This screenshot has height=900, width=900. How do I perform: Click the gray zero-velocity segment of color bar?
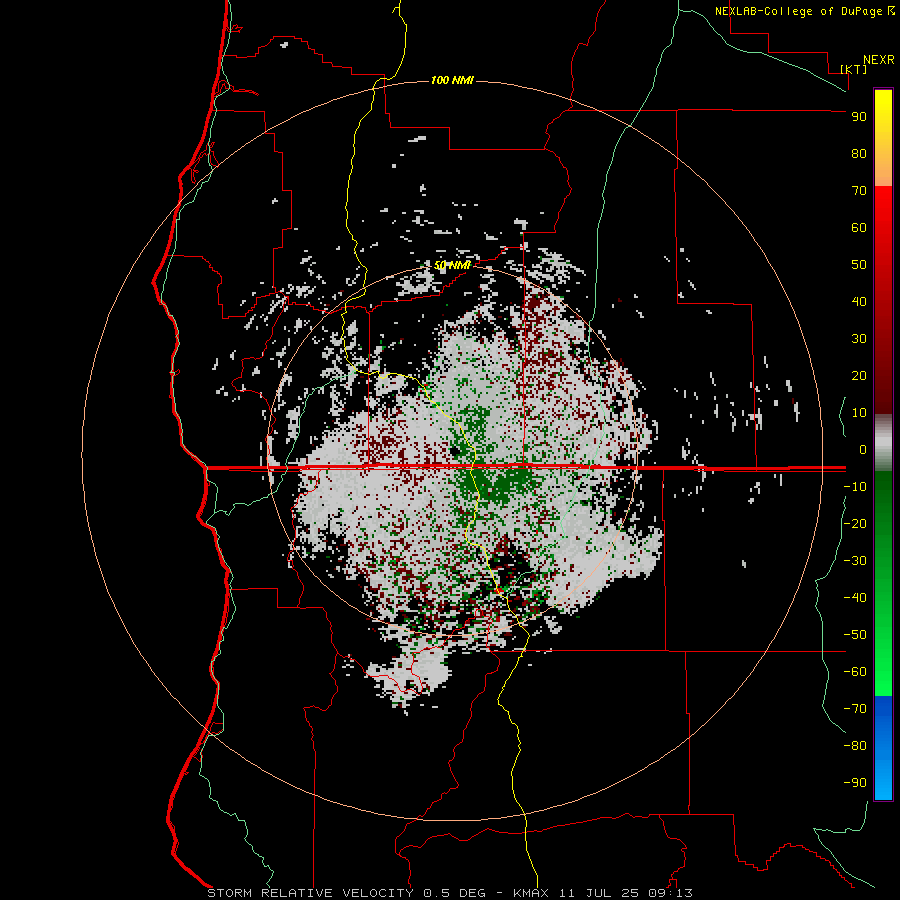pos(883,443)
